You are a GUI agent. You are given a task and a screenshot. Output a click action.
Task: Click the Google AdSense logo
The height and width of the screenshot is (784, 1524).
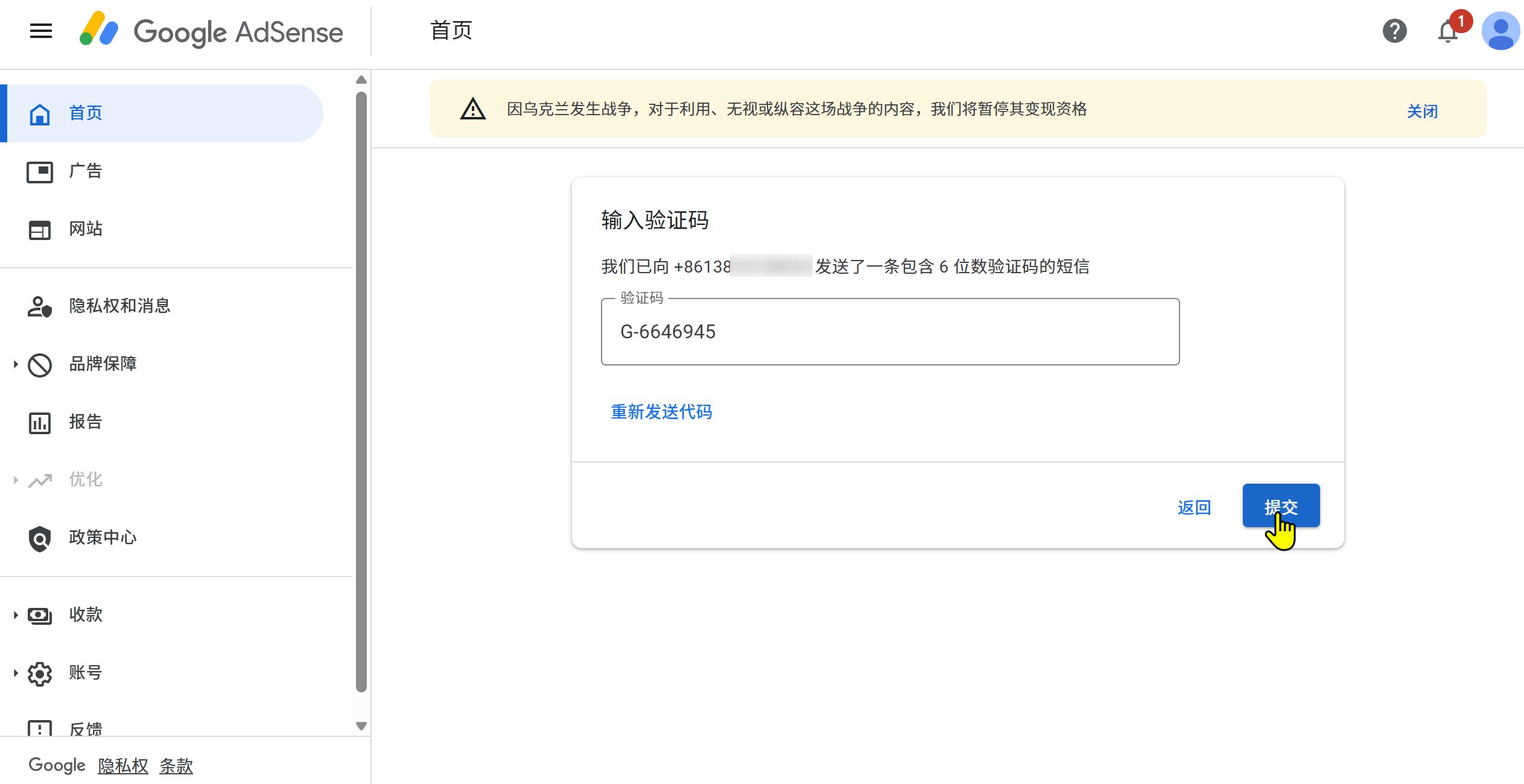(x=211, y=31)
